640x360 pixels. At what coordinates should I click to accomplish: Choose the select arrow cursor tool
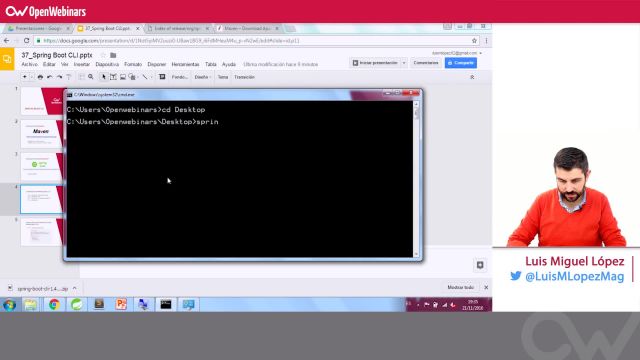click(104, 77)
